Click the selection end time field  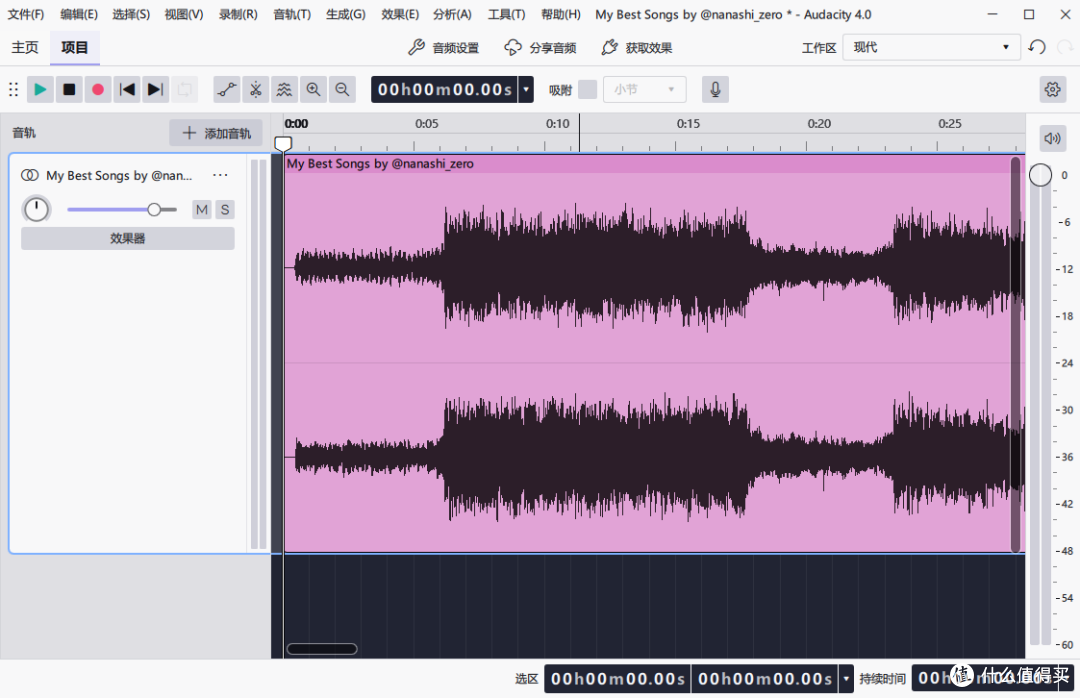pyautogui.click(x=765, y=679)
